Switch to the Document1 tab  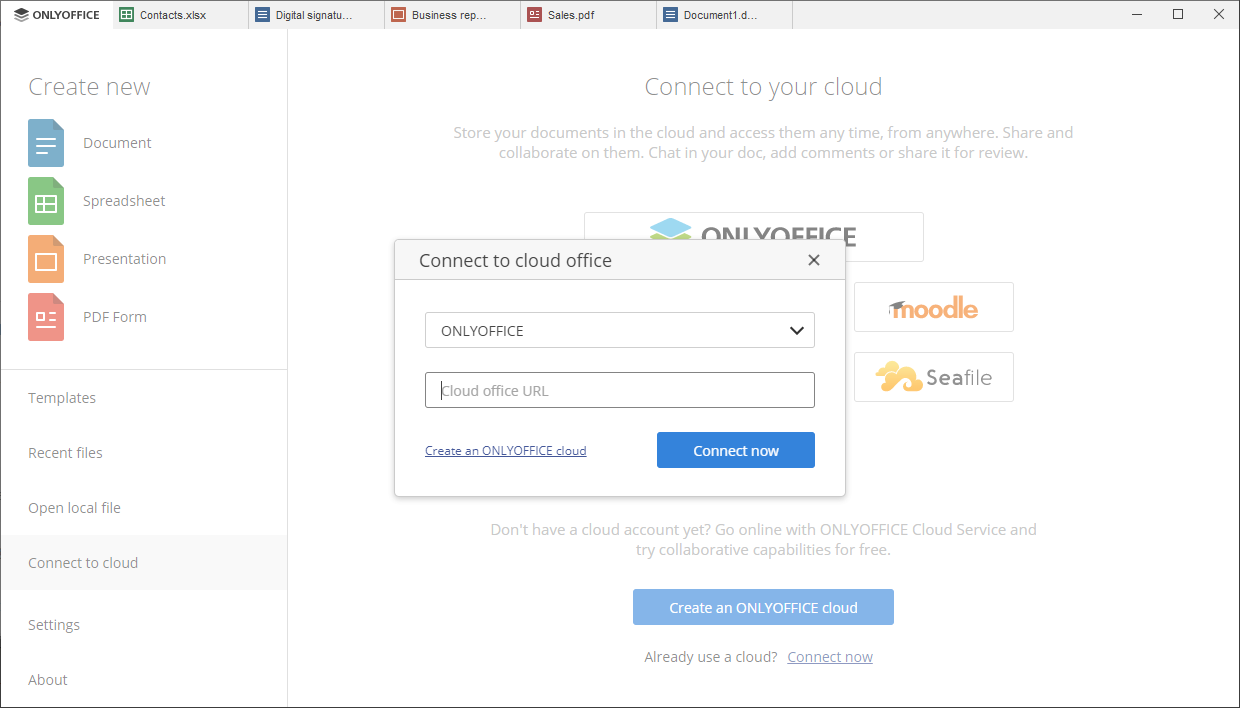coord(725,15)
